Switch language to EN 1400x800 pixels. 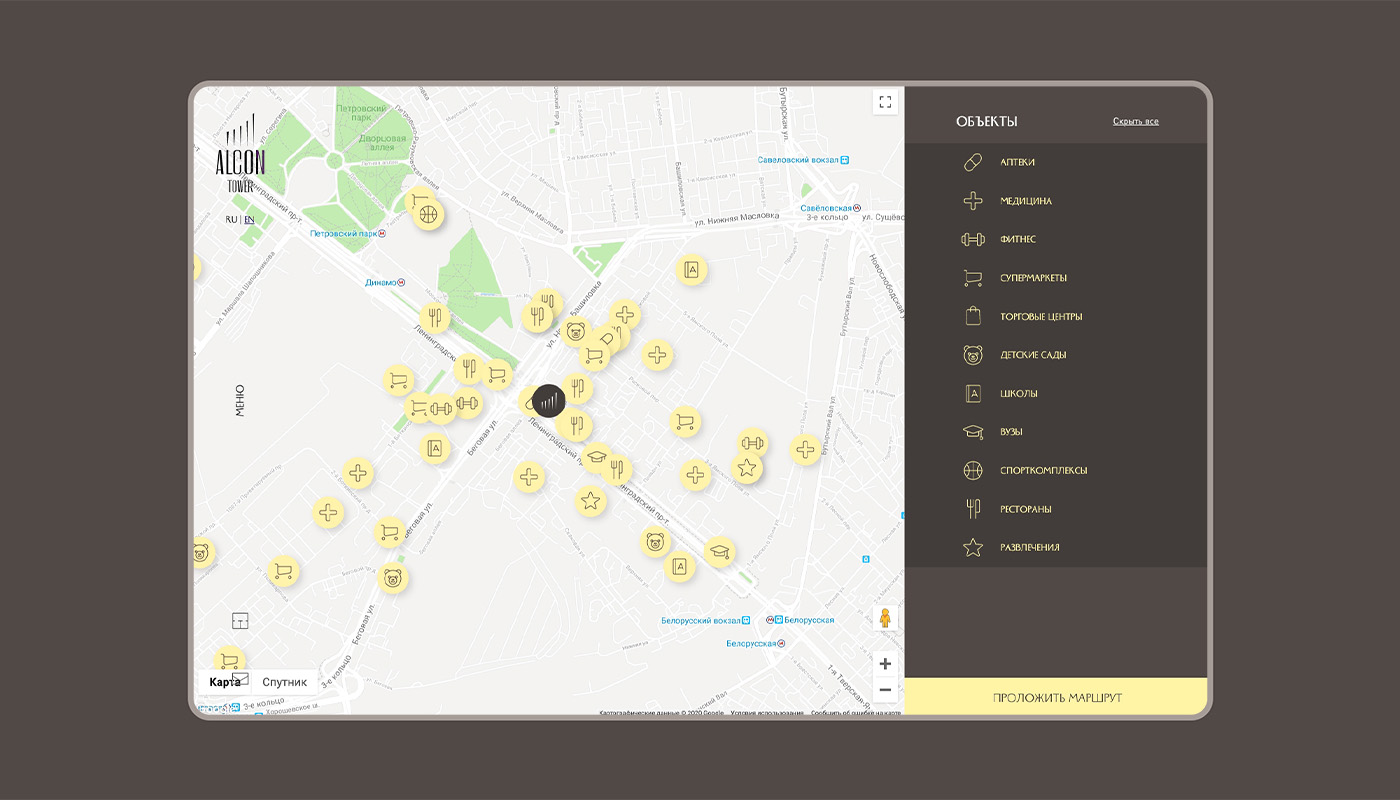(249, 219)
